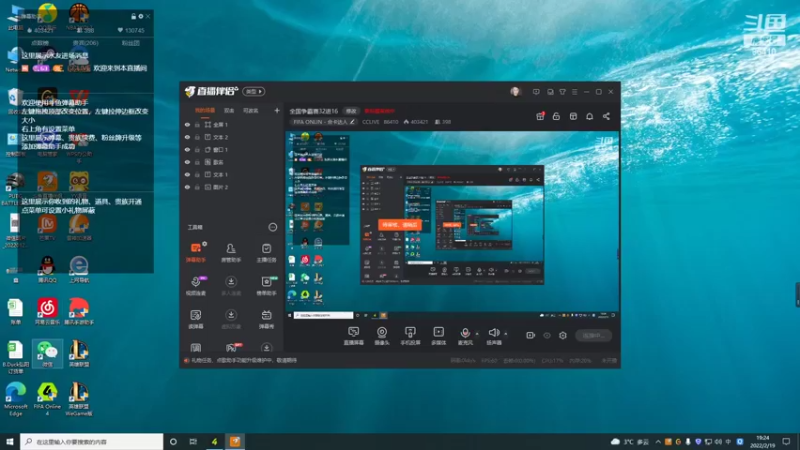Expand microphone options arrow beside 麦克风
Viewport: 800px width, 450px height.
[x=477, y=334]
